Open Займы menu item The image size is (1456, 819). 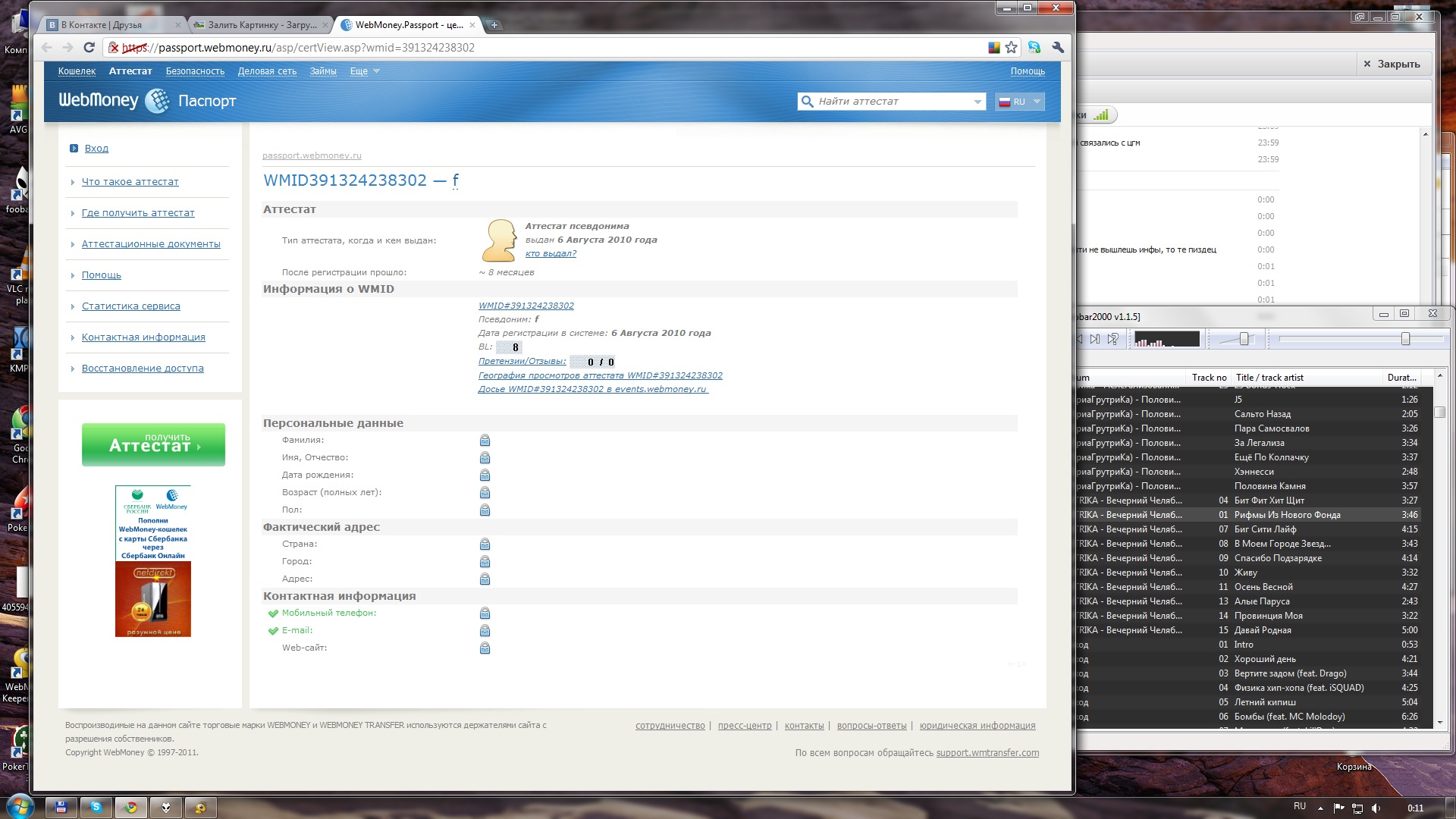click(323, 71)
